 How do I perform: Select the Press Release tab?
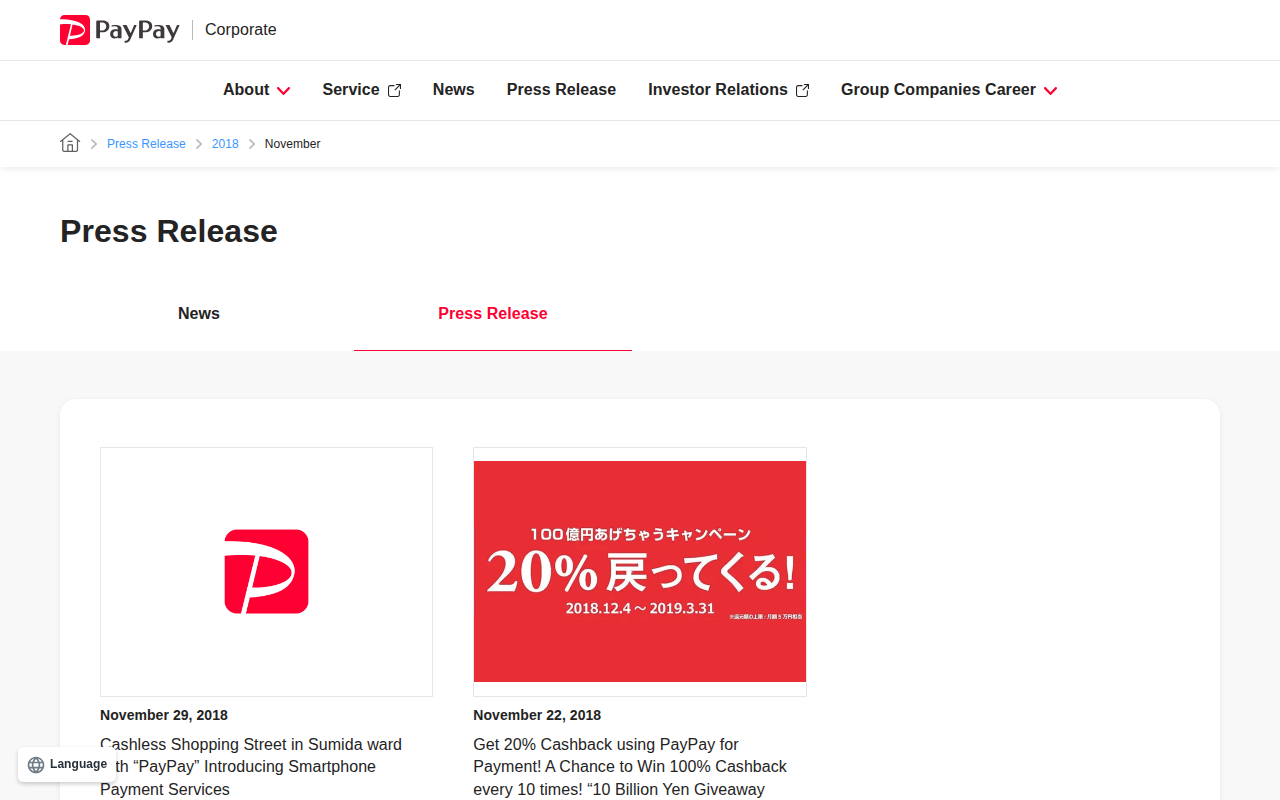[x=493, y=314]
